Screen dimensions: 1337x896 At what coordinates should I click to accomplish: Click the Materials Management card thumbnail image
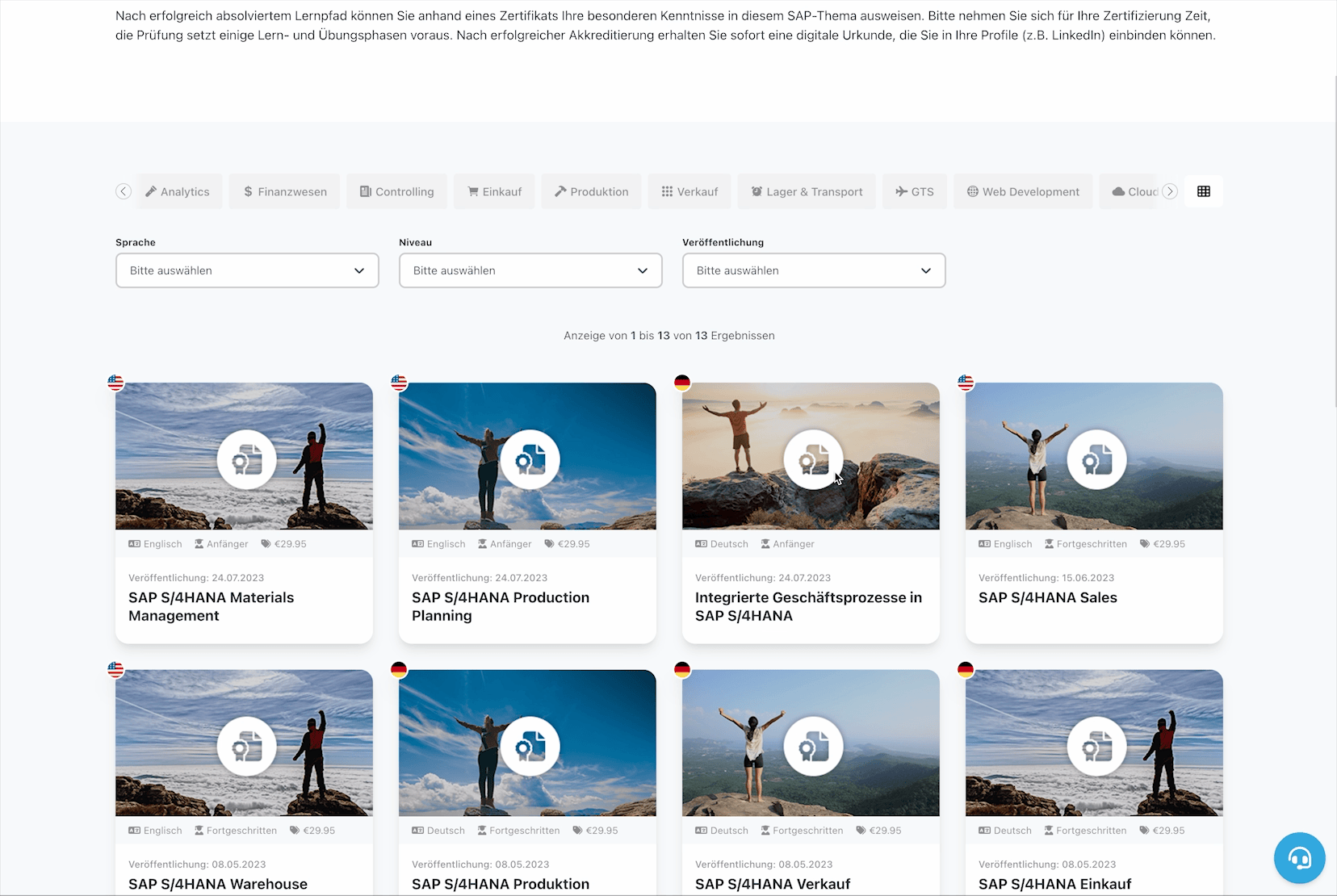pyautogui.click(x=244, y=456)
